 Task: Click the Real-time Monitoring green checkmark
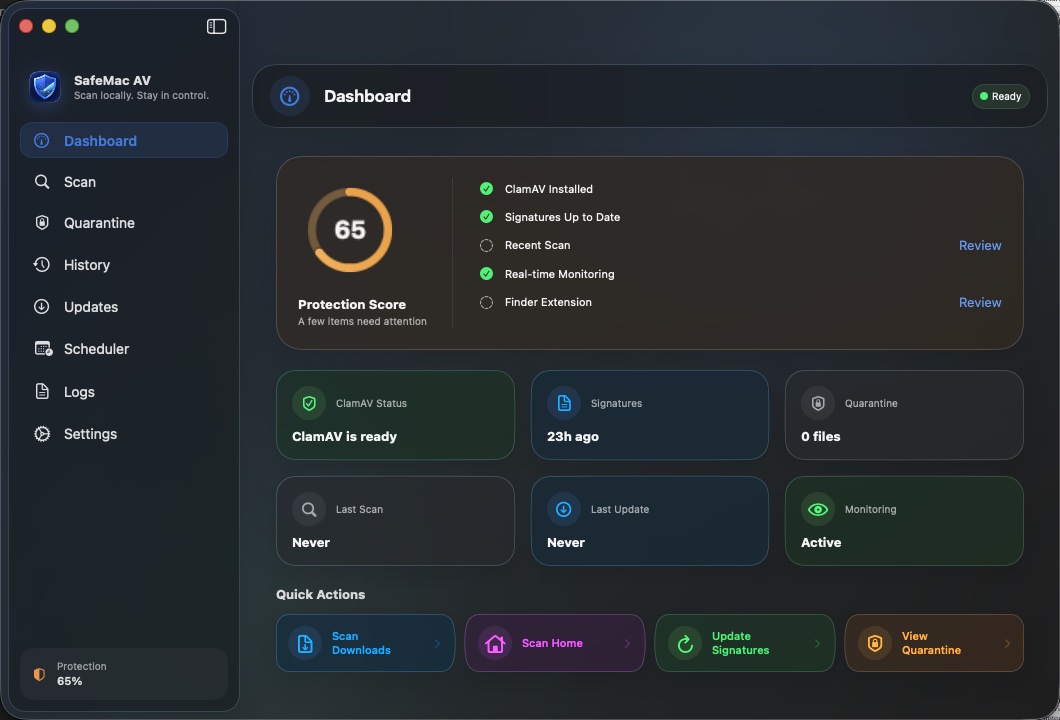click(486, 274)
